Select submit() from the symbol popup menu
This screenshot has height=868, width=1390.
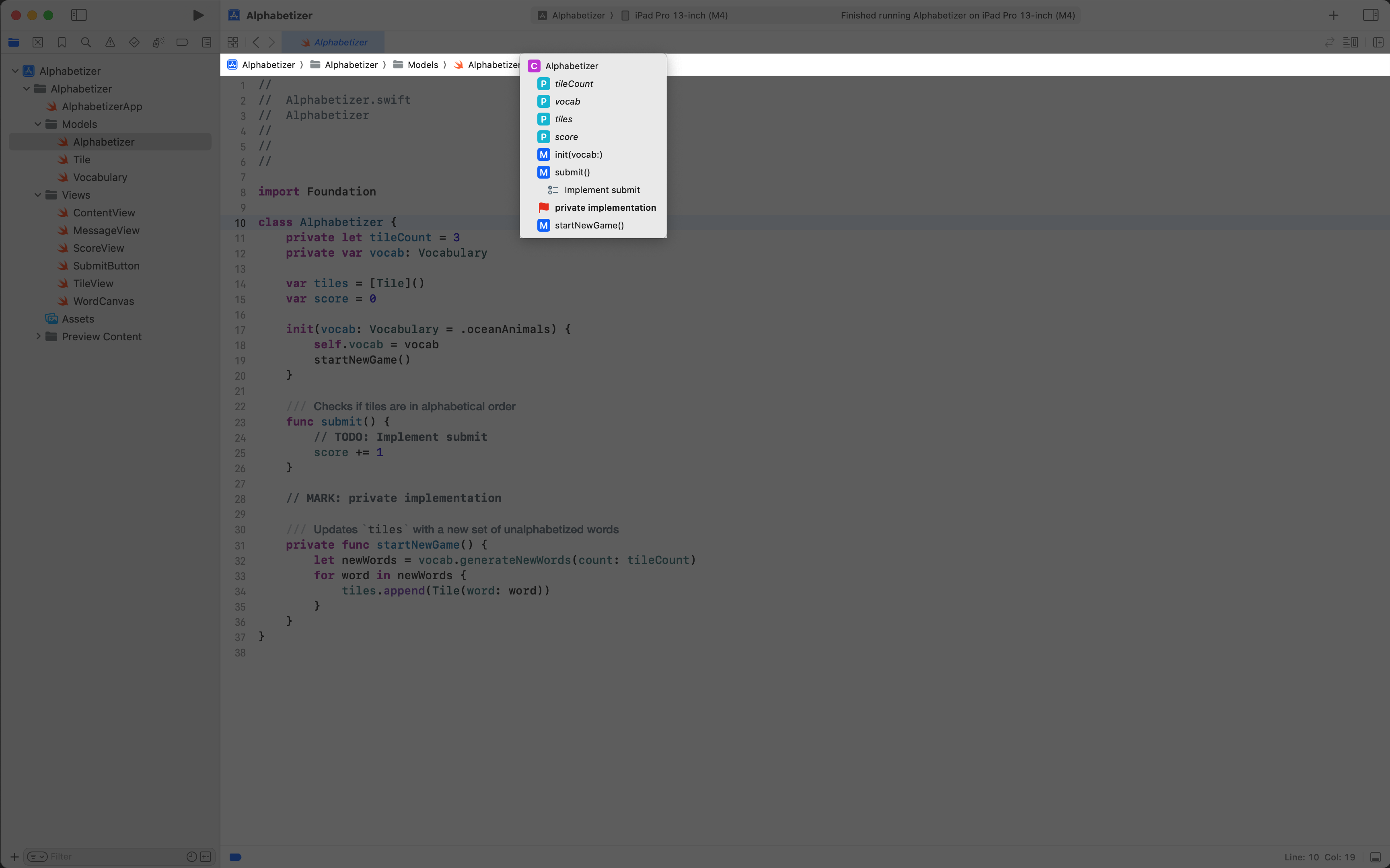(572, 172)
